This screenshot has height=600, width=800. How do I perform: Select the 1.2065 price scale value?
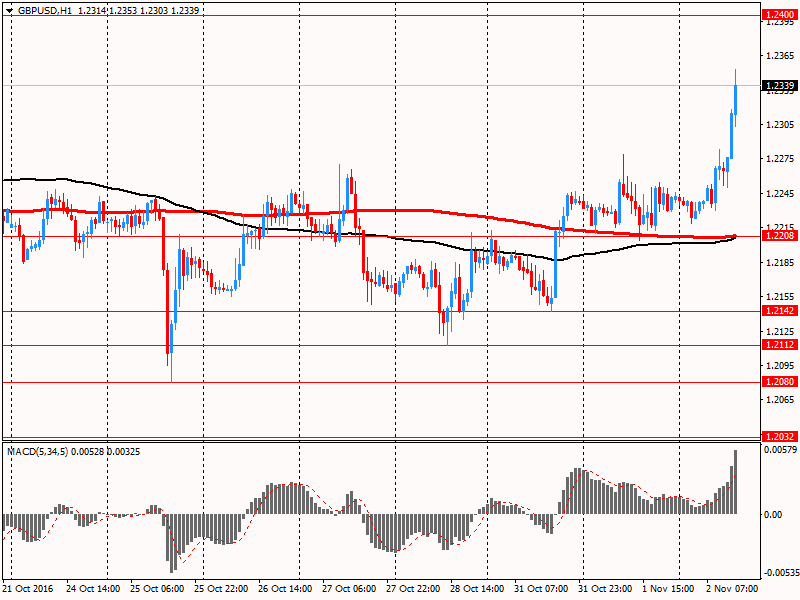tap(780, 399)
